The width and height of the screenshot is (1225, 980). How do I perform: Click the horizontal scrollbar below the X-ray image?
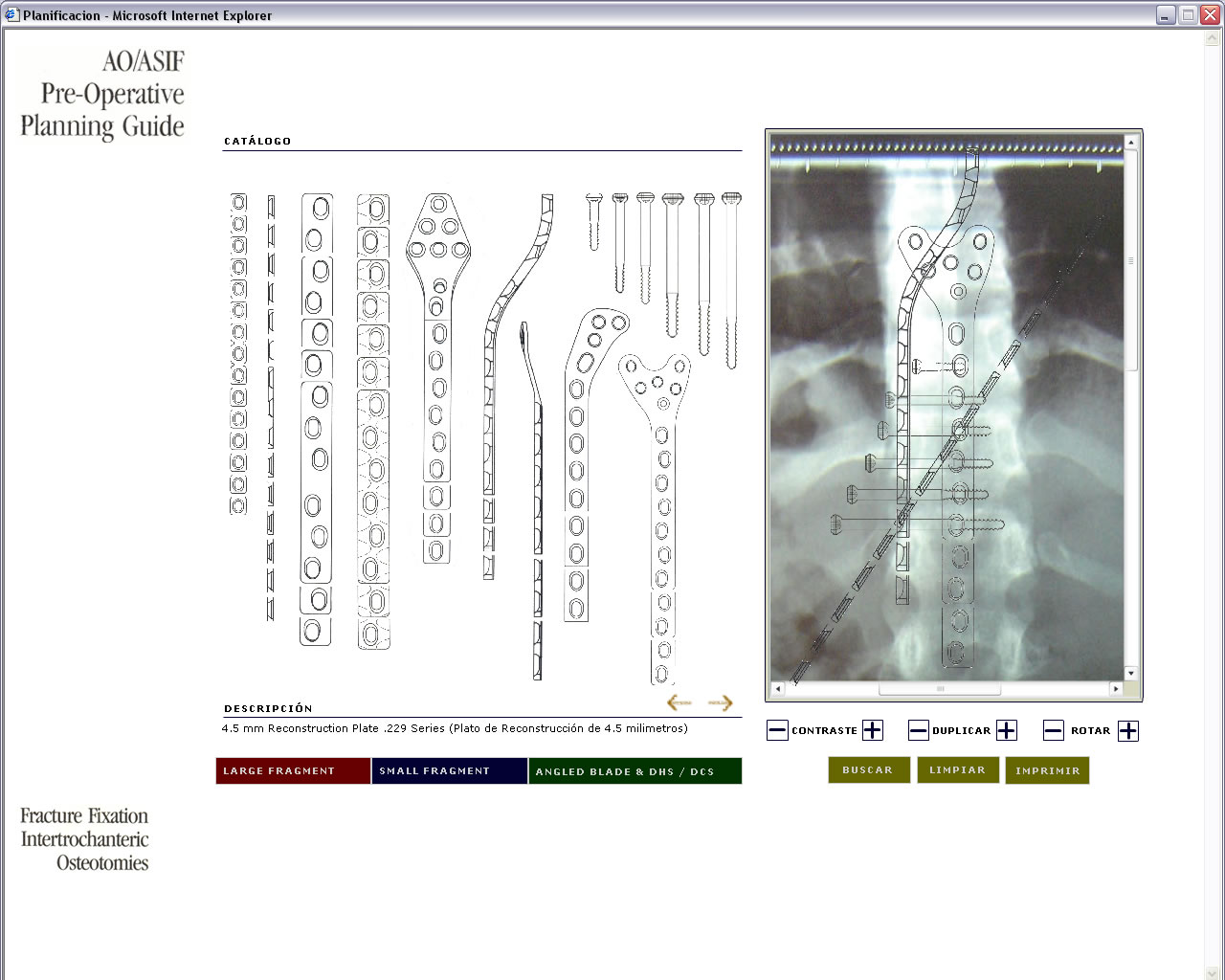(x=943, y=687)
